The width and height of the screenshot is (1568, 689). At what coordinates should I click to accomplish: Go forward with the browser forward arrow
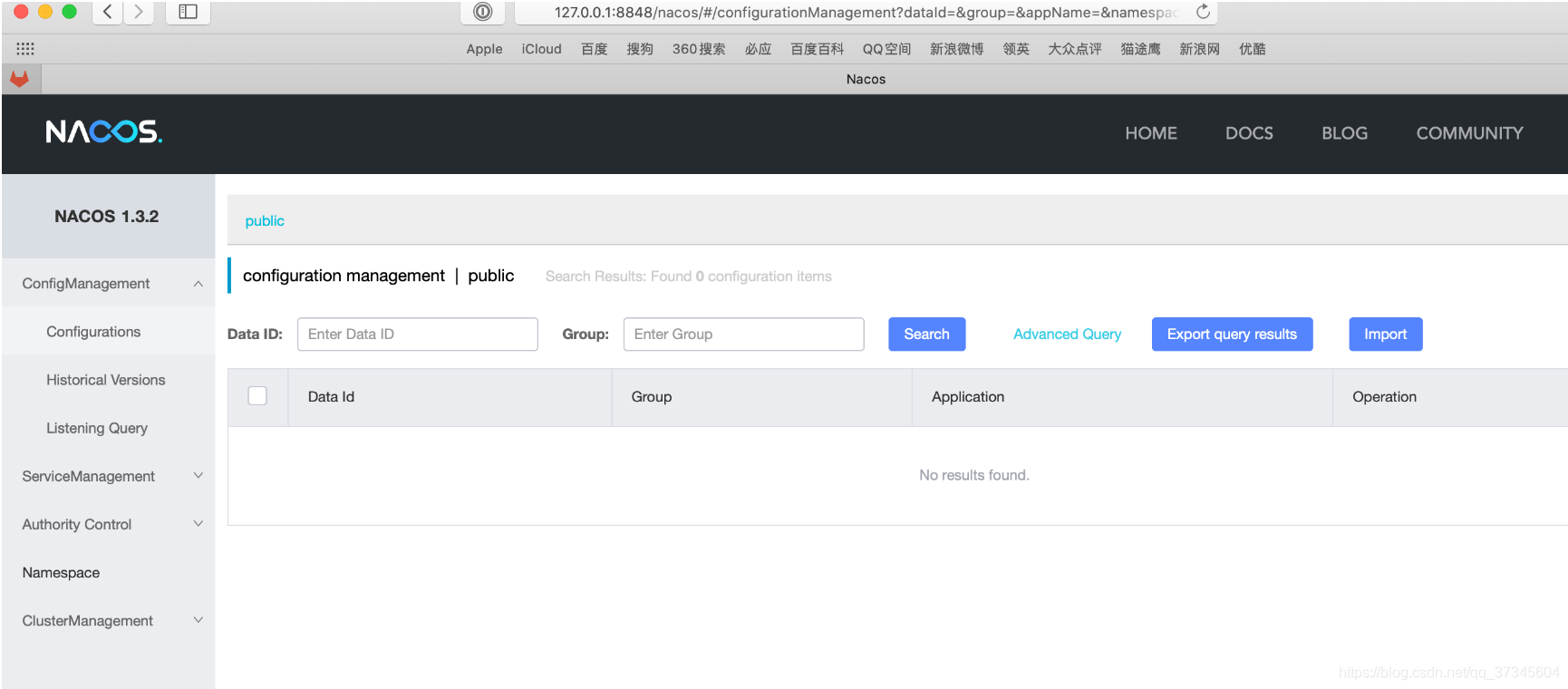click(138, 12)
